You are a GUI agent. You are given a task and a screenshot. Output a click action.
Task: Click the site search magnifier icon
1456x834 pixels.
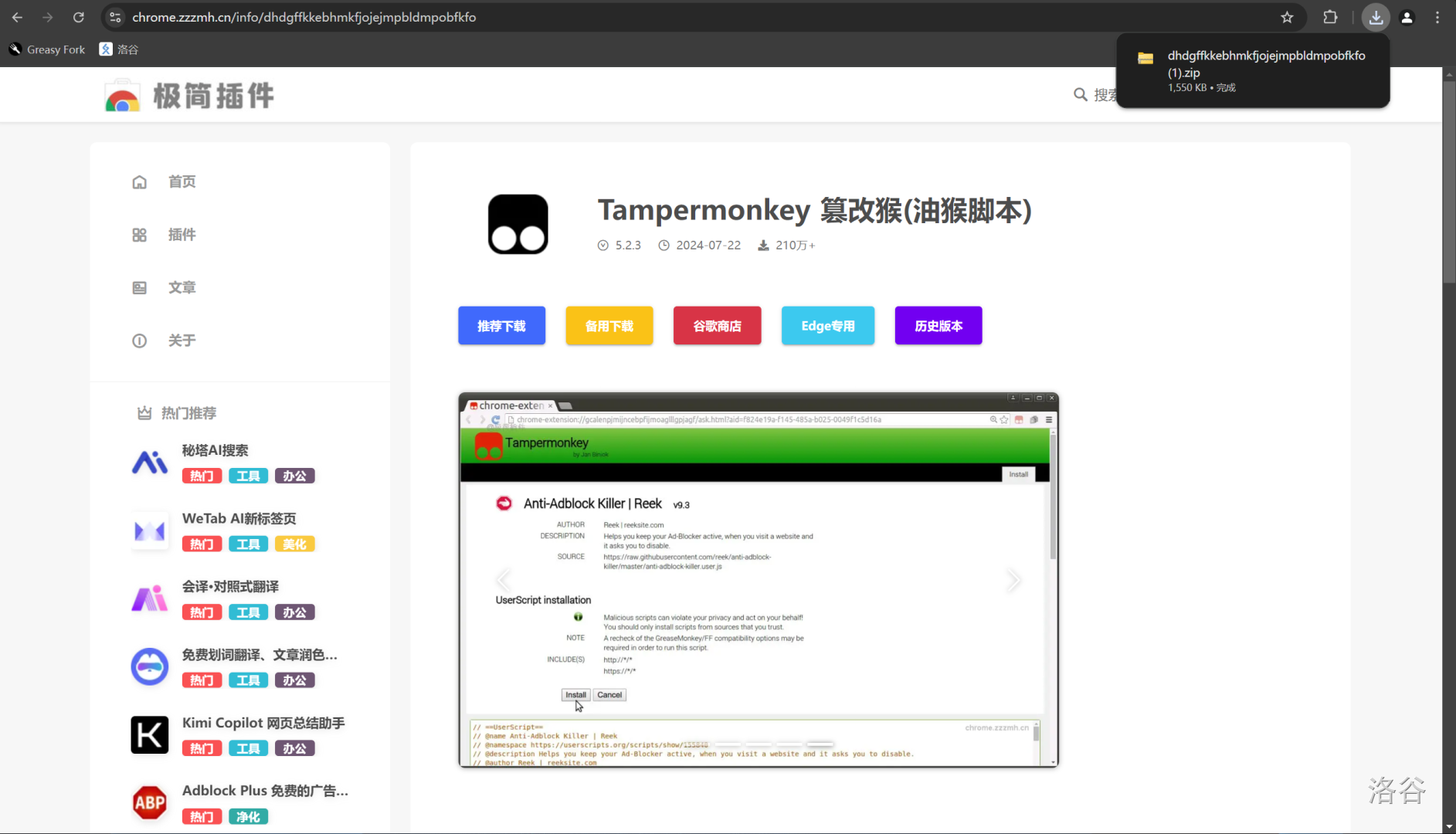point(1080,94)
